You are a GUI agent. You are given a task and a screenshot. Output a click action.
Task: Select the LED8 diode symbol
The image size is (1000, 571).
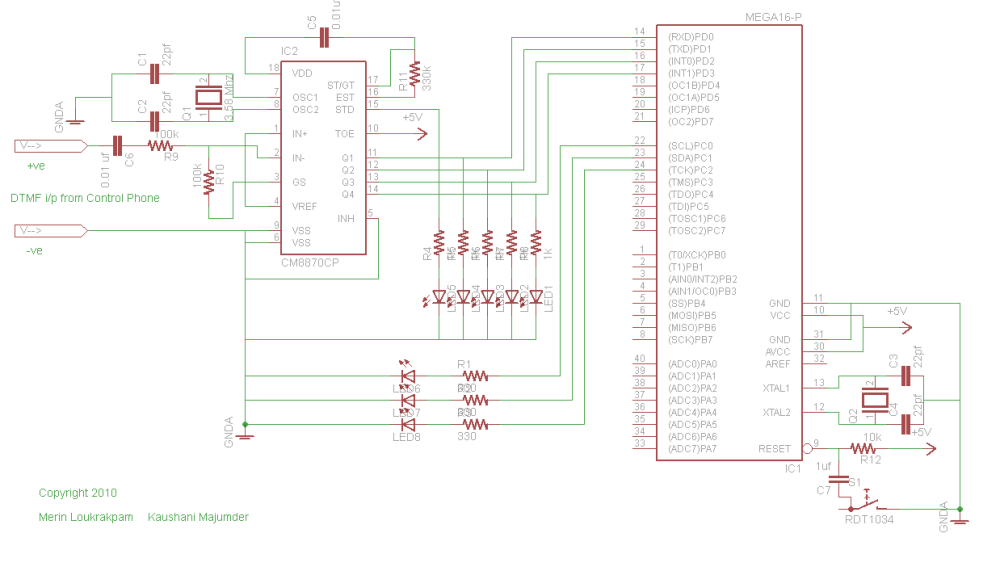(x=408, y=425)
